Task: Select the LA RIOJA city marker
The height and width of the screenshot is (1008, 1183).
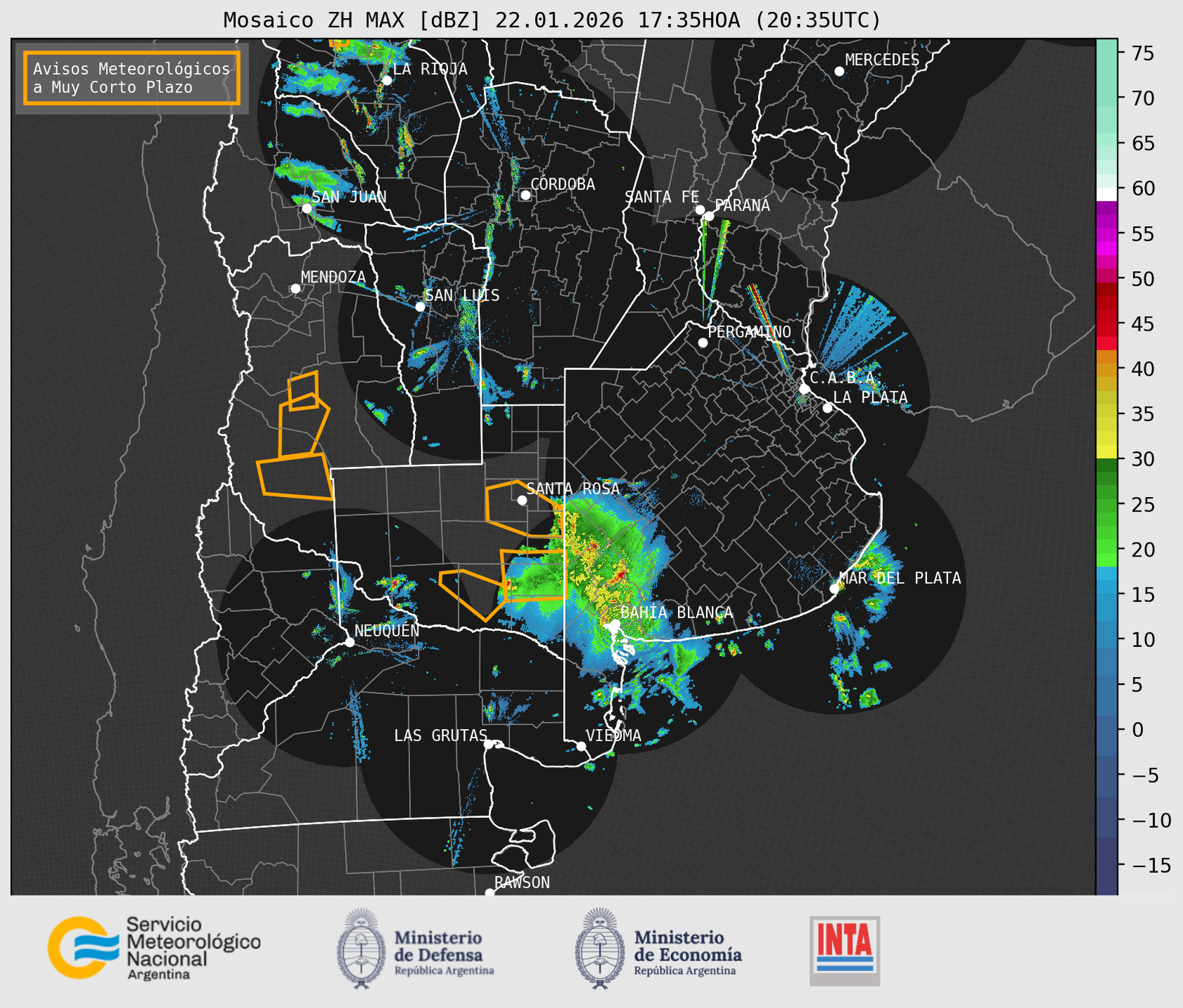Action: [386, 80]
